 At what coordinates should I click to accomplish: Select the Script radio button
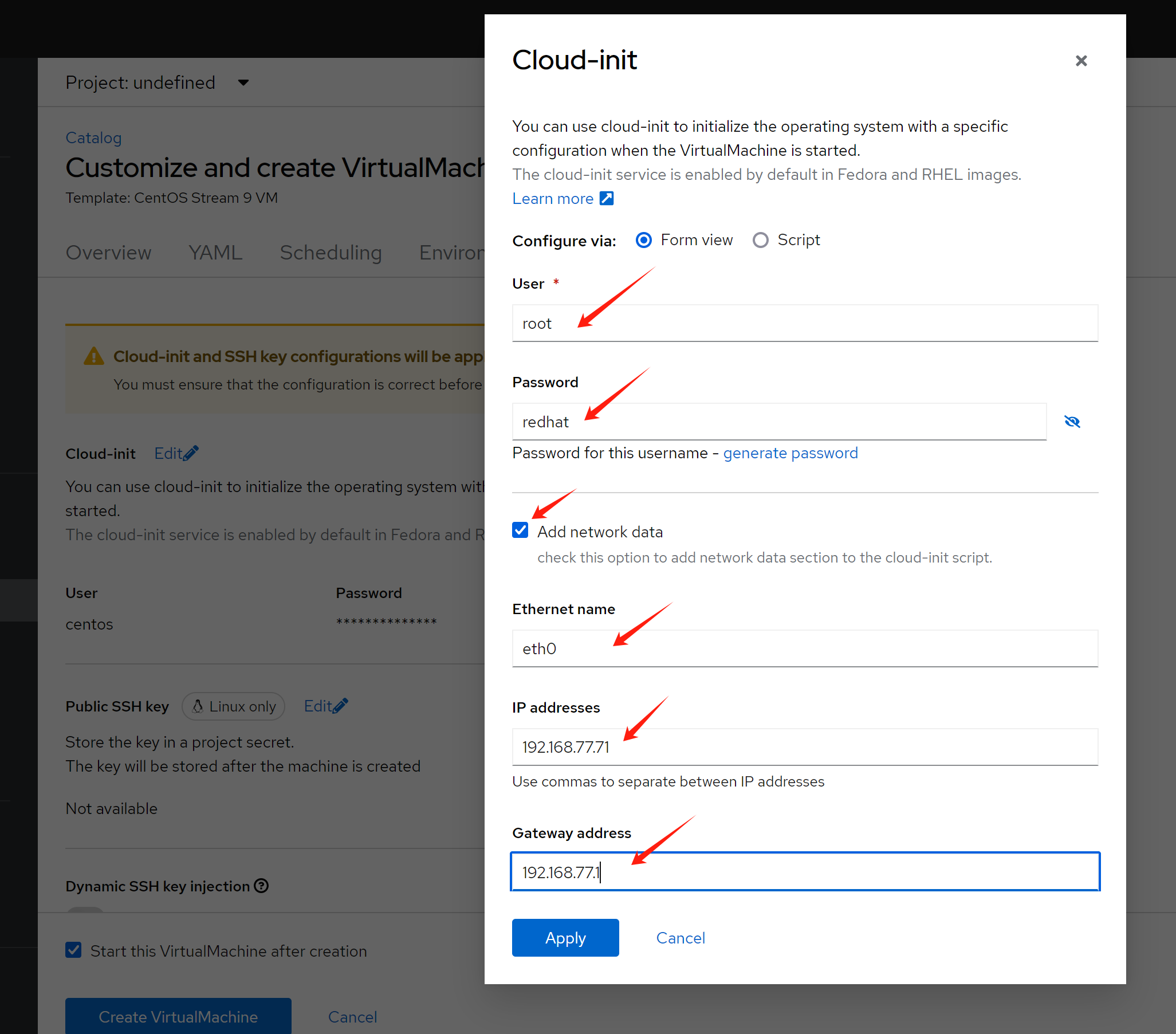pos(760,240)
